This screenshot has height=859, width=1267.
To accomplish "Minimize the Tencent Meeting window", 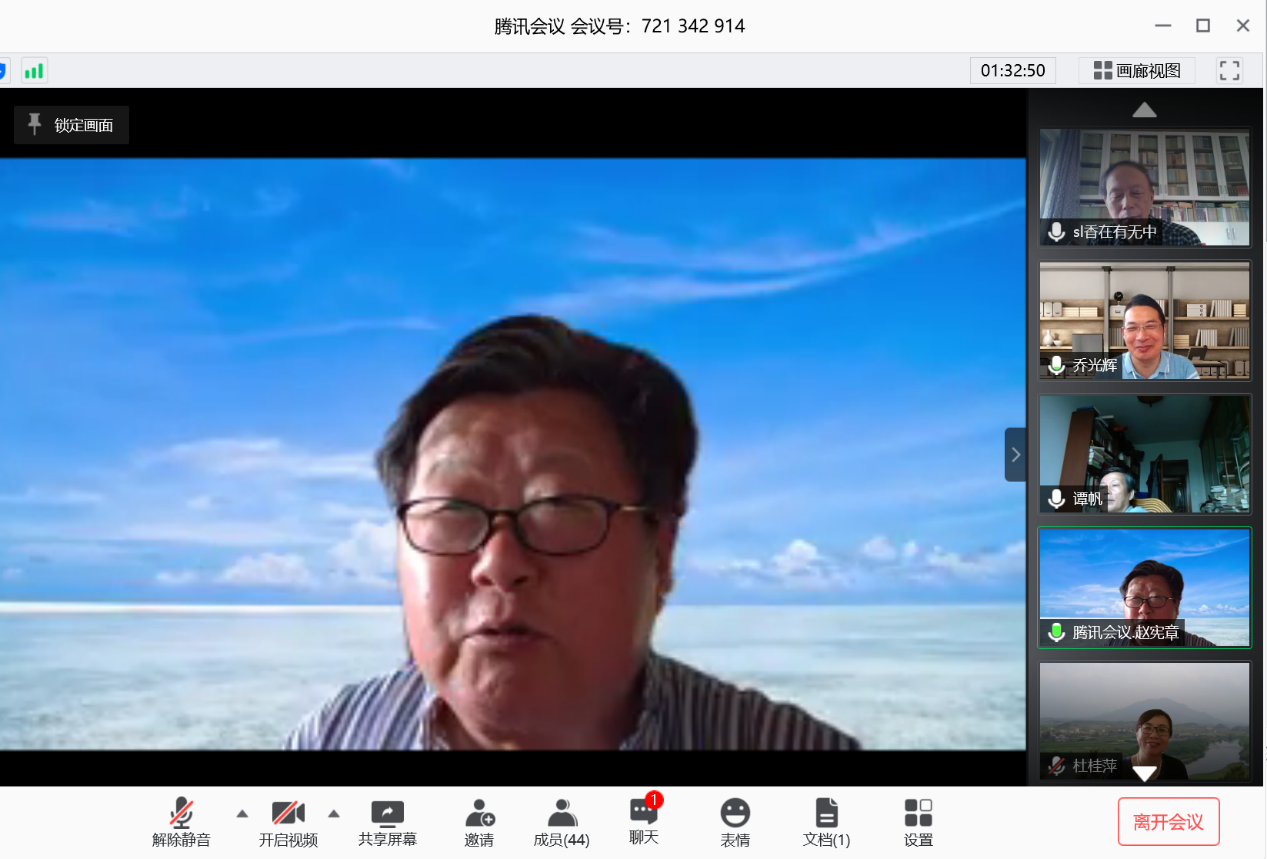I will pyautogui.click(x=1163, y=25).
